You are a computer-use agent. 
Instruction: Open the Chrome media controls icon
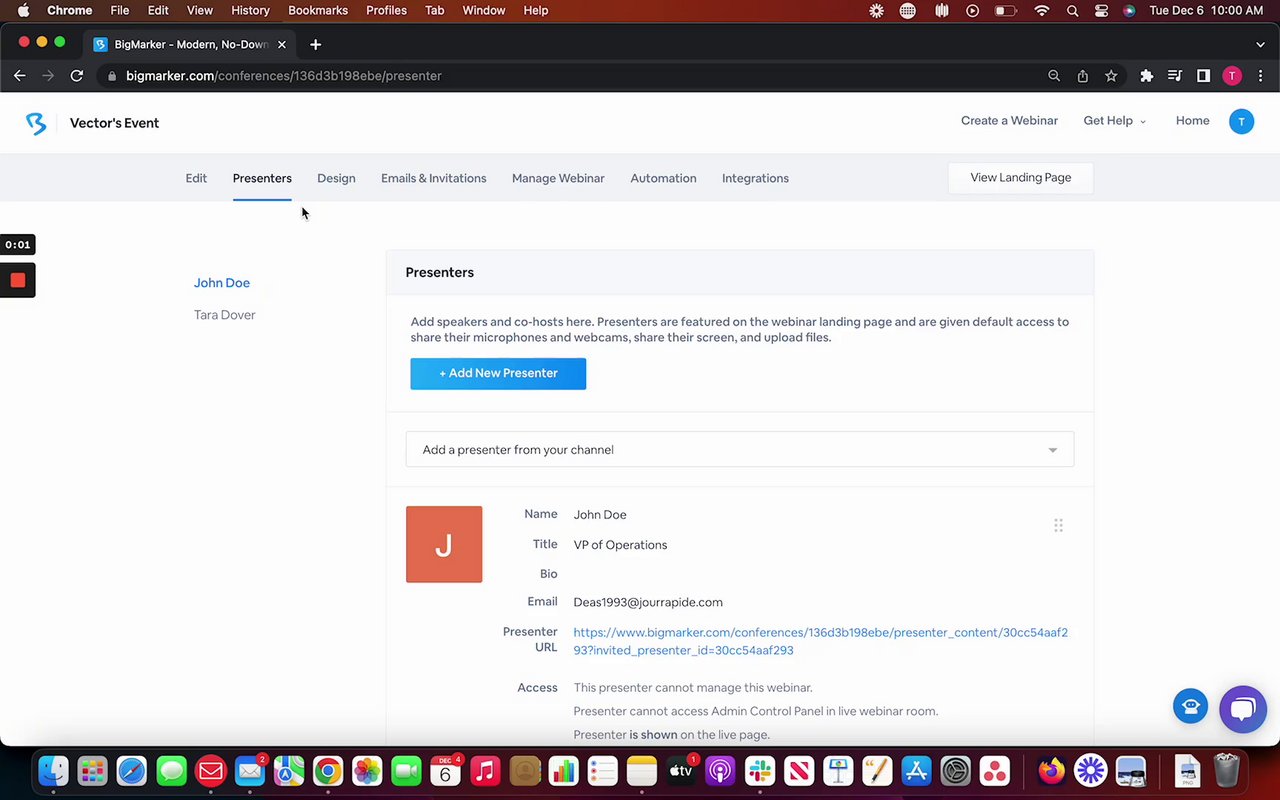coord(1175,76)
